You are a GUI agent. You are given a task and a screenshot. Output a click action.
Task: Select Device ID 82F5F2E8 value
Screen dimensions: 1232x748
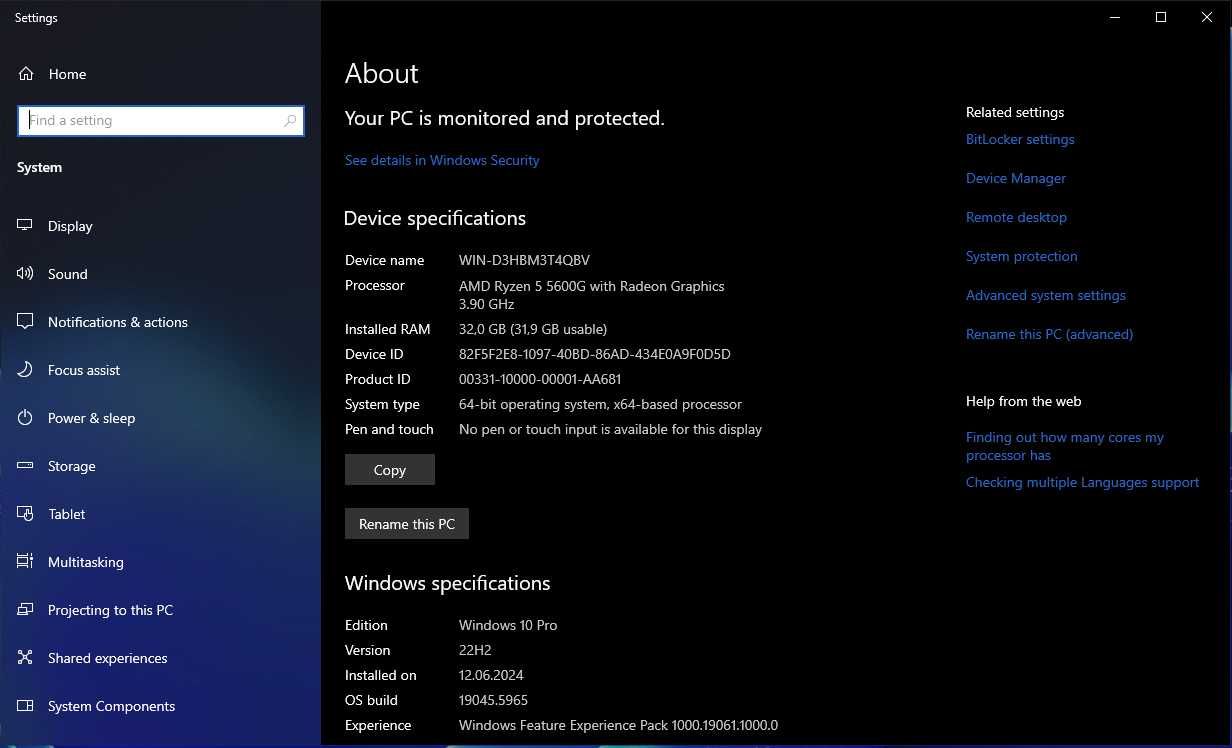pos(595,354)
